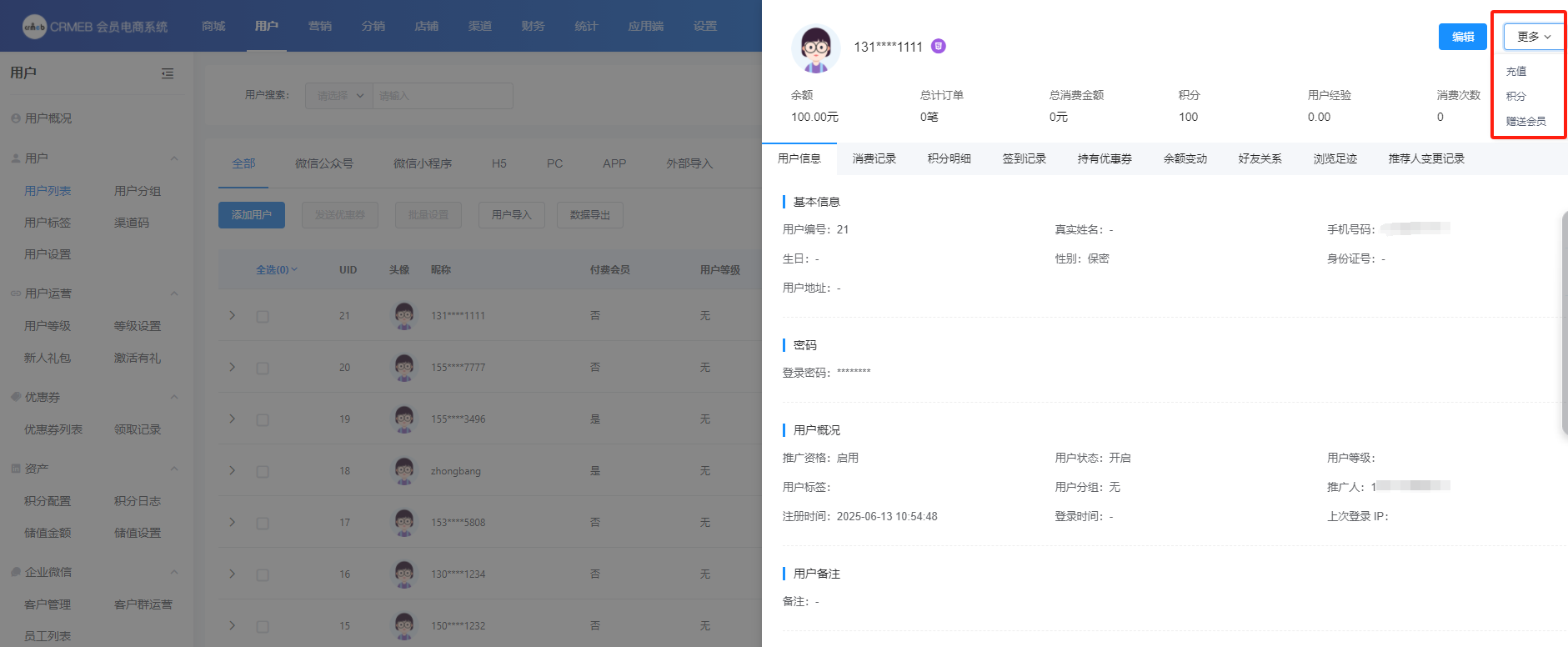Click the CRMEB logo icon
The height and width of the screenshot is (647, 1568).
[x=34, y=27]
